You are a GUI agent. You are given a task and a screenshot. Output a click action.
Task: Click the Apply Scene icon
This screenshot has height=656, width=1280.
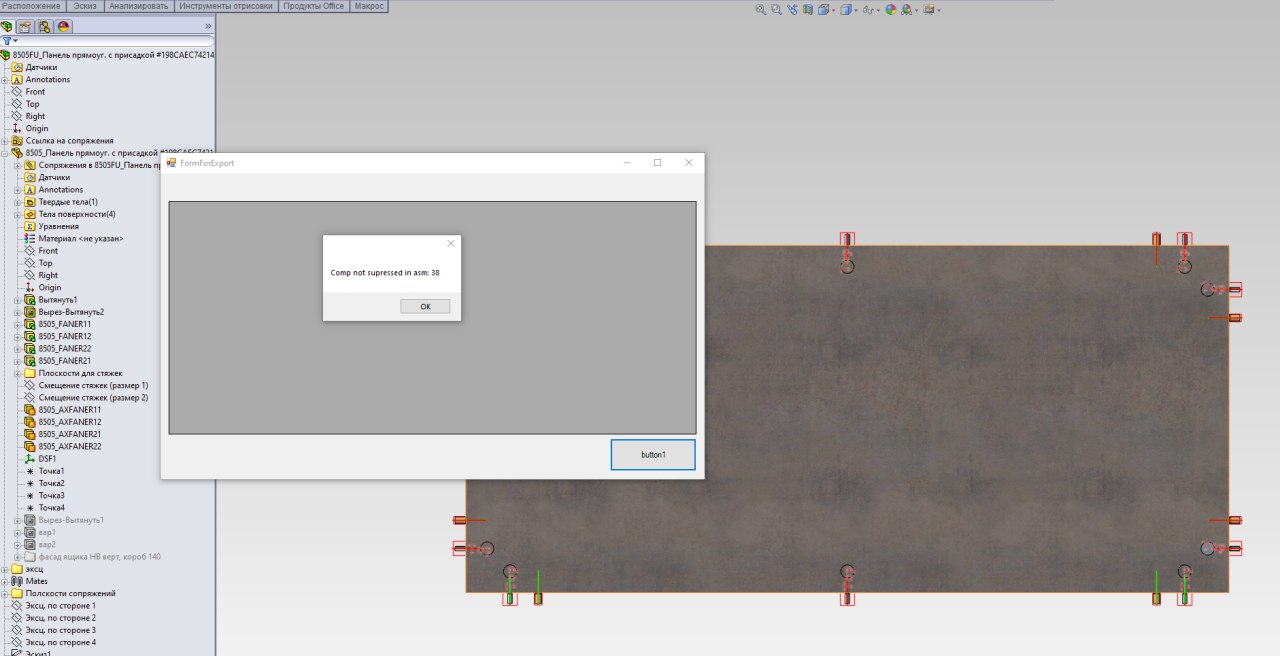tap(907, 9)
